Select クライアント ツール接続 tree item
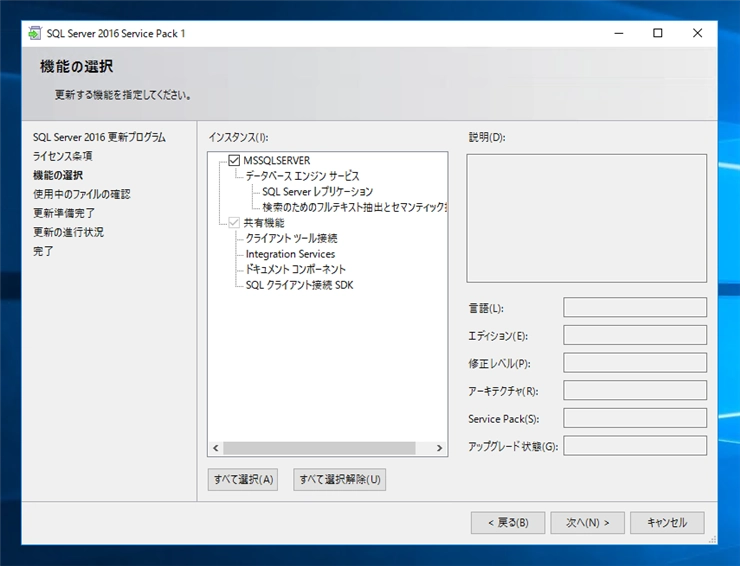The image size is (740, 566). coord(291,238)
